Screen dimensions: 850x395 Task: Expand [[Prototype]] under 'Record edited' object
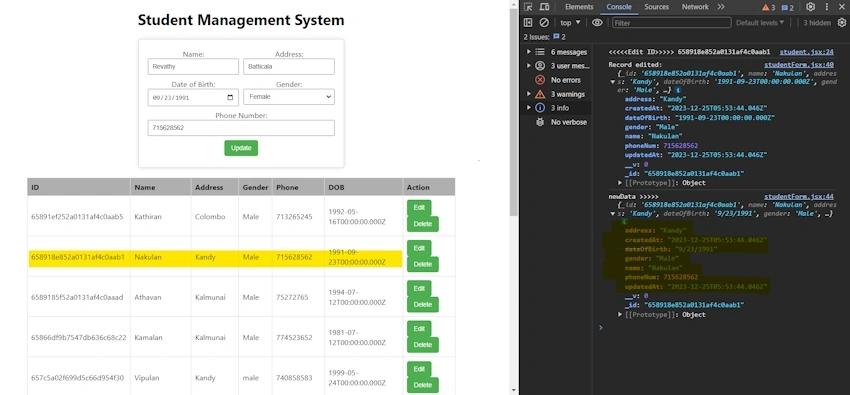[620, 183]
